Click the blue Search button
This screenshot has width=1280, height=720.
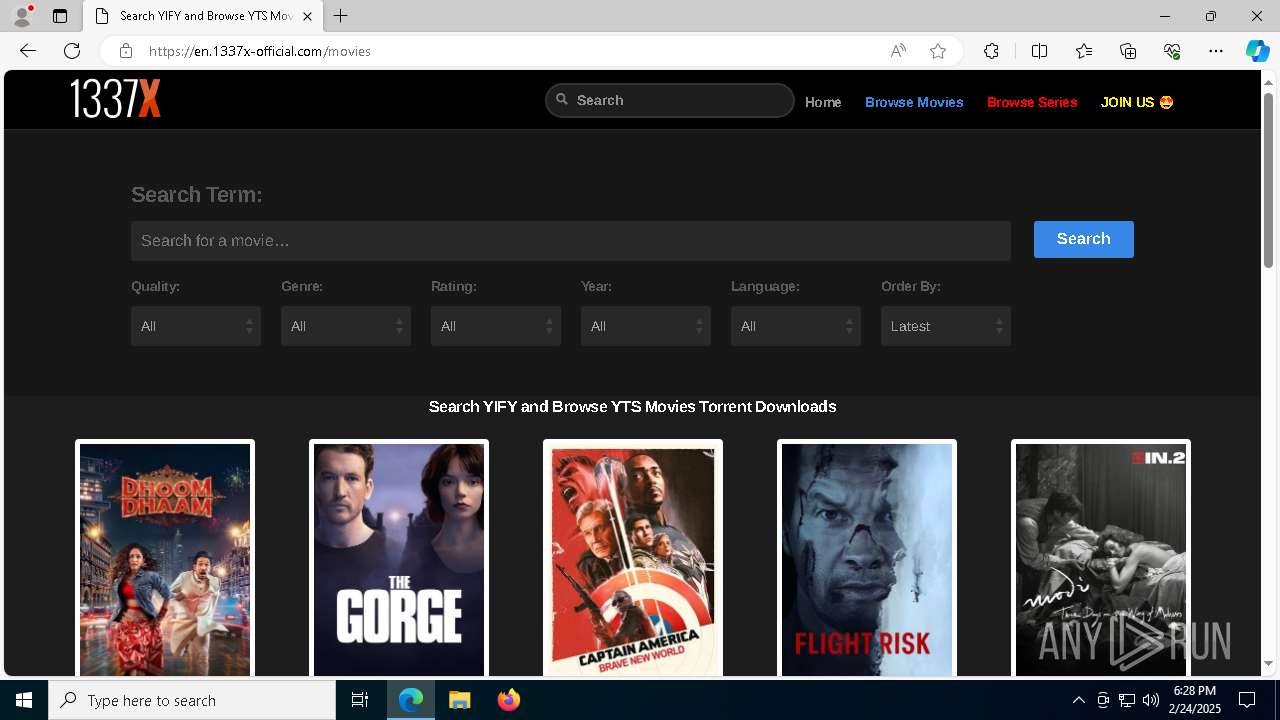[x=1084, y=239]
